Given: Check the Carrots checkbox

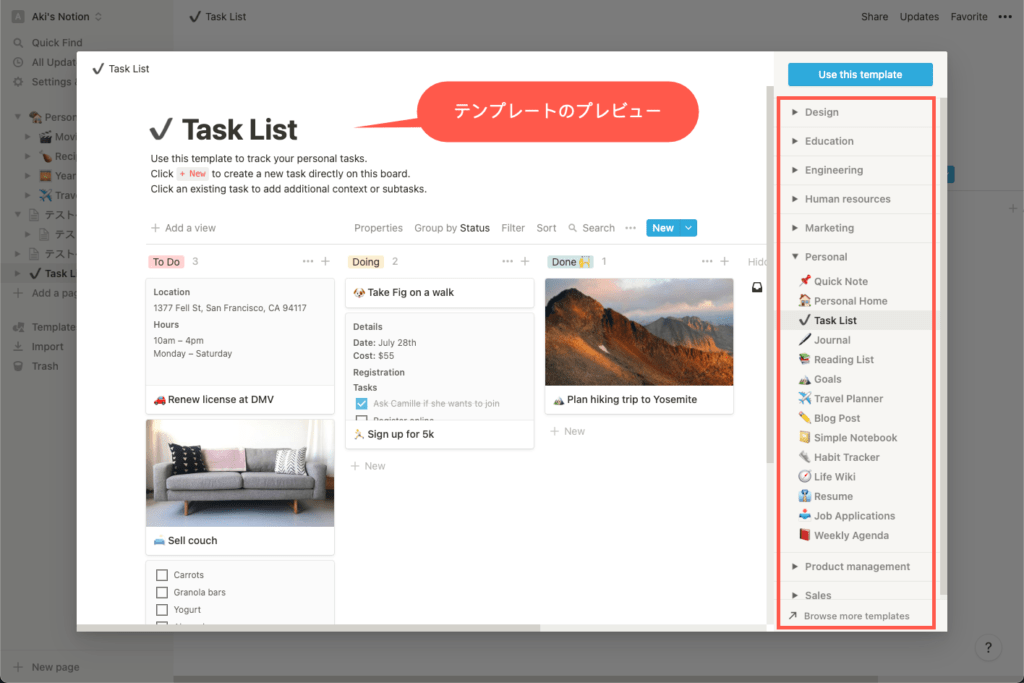Looking at the screenshot, I should pyautogui.click(x=162, y=575).
